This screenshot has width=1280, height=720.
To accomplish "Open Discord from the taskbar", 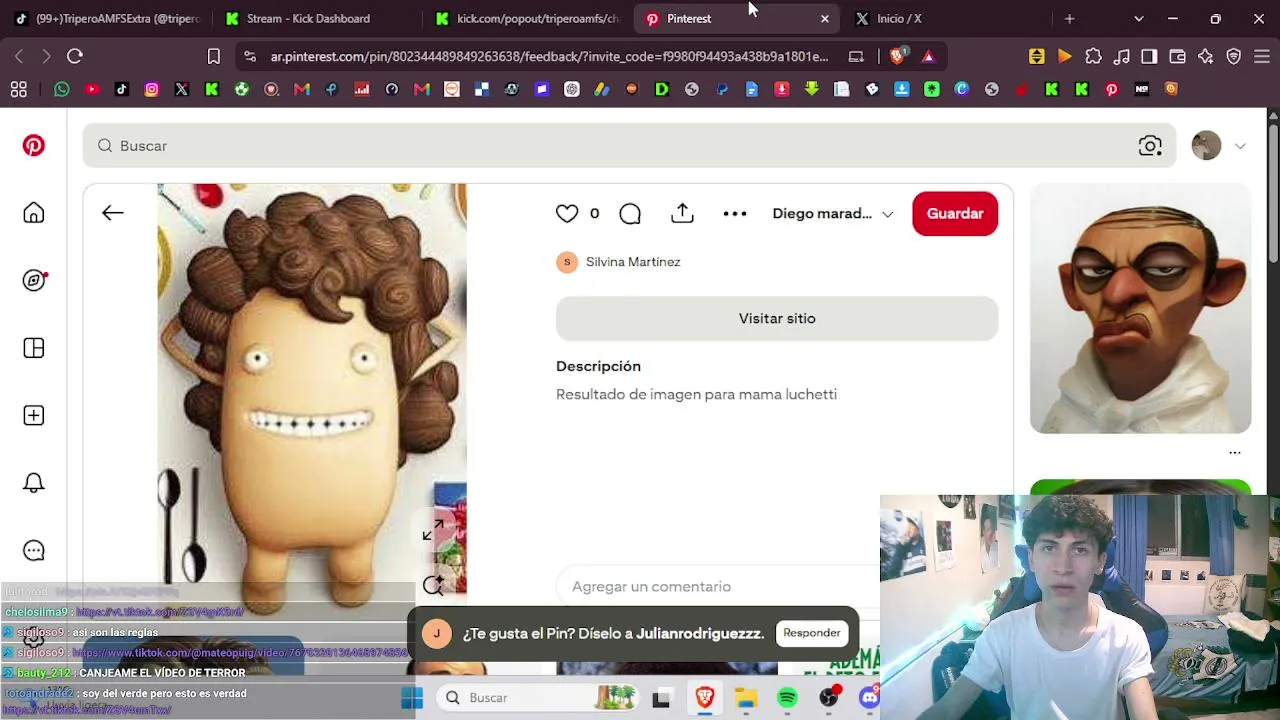I will click(870, 698).
